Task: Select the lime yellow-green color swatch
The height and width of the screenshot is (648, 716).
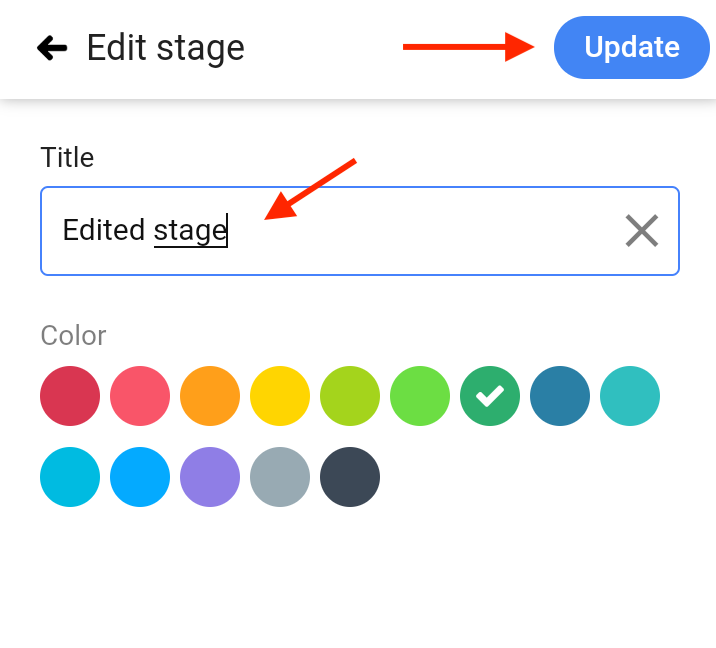Action: click(x=350, y=396)
